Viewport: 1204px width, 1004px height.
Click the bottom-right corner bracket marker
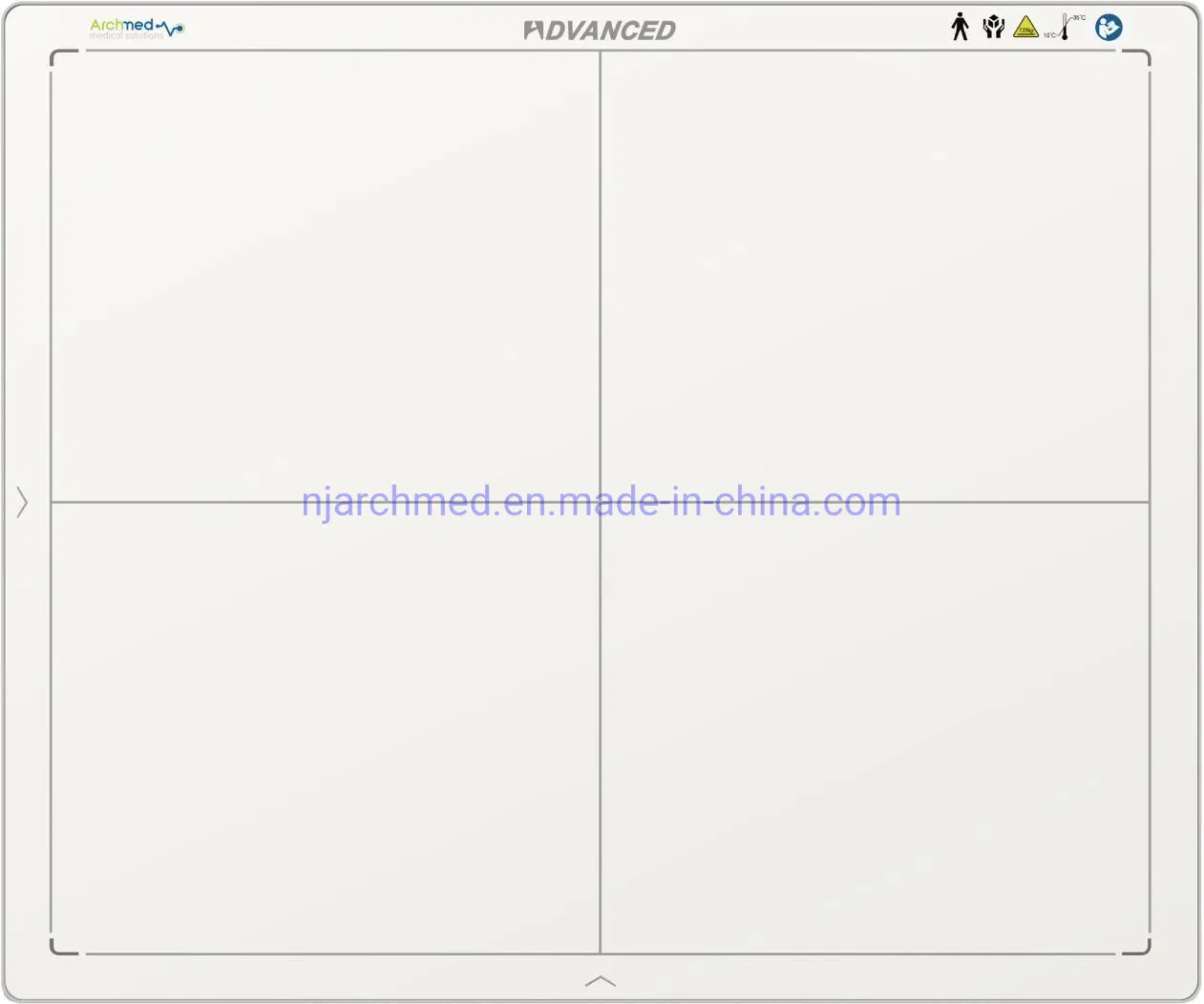point(1144,948)
